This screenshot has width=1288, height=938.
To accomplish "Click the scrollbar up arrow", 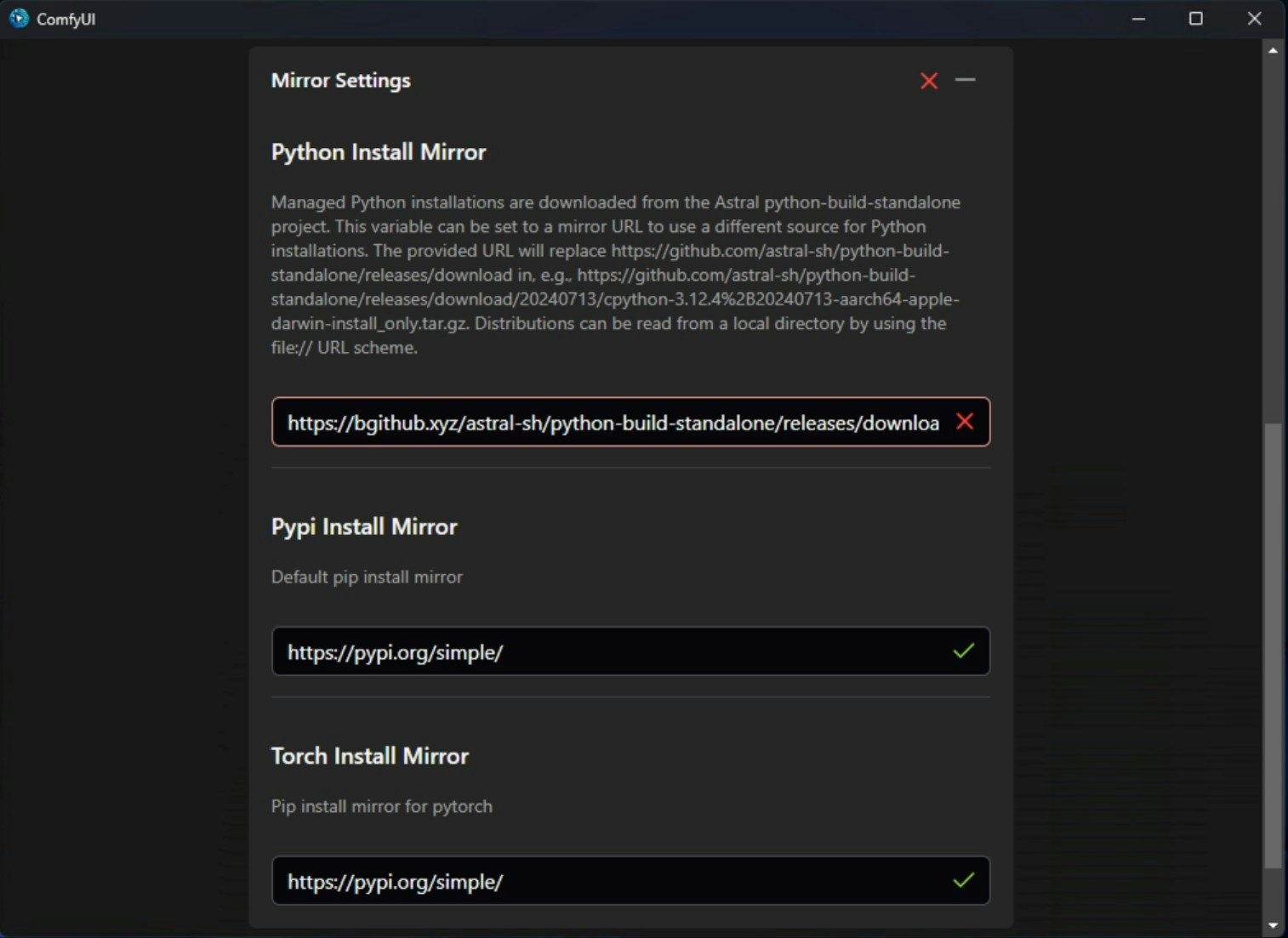I will tap(1274, 51).
